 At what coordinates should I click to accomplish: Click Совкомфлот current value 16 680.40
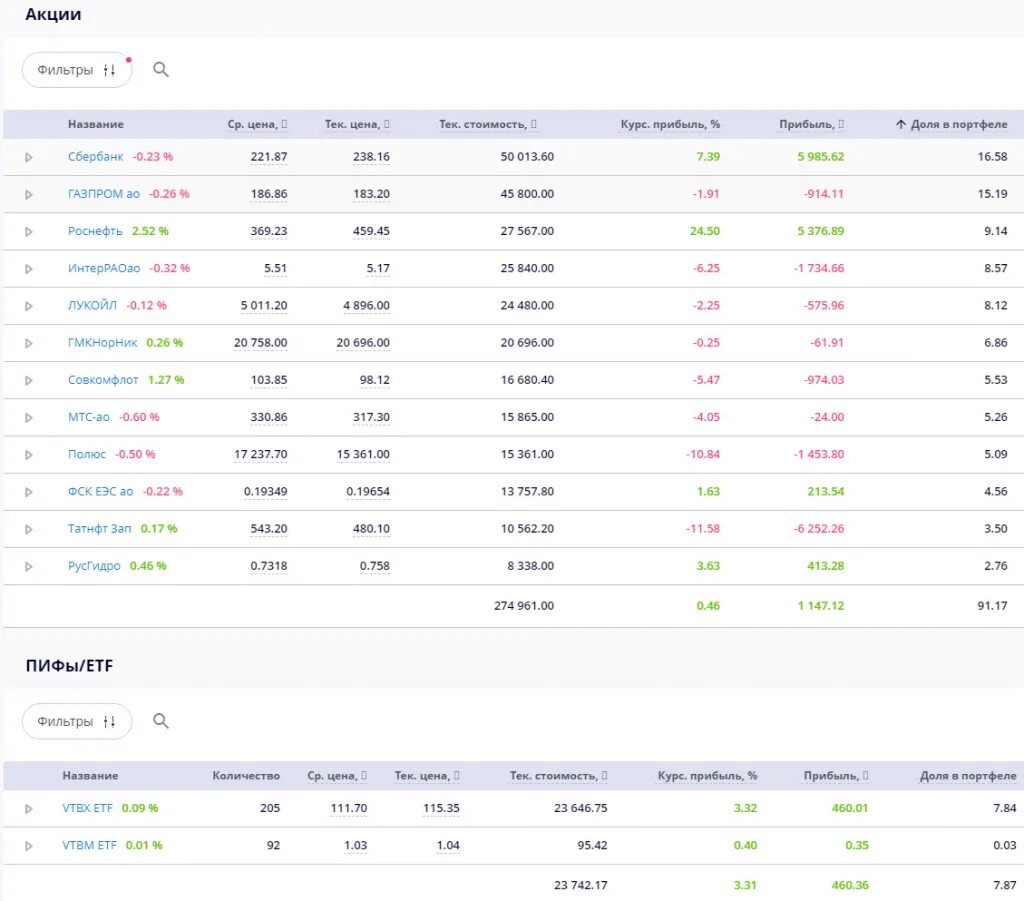tap(527, 380)
